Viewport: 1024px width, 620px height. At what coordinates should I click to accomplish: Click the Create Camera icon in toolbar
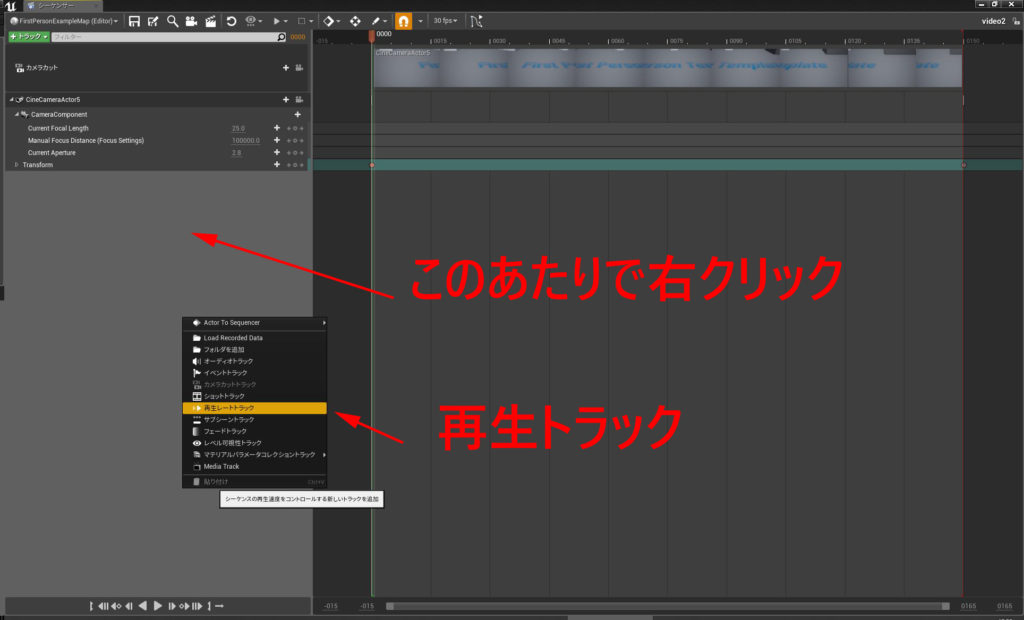coord(191,21)
